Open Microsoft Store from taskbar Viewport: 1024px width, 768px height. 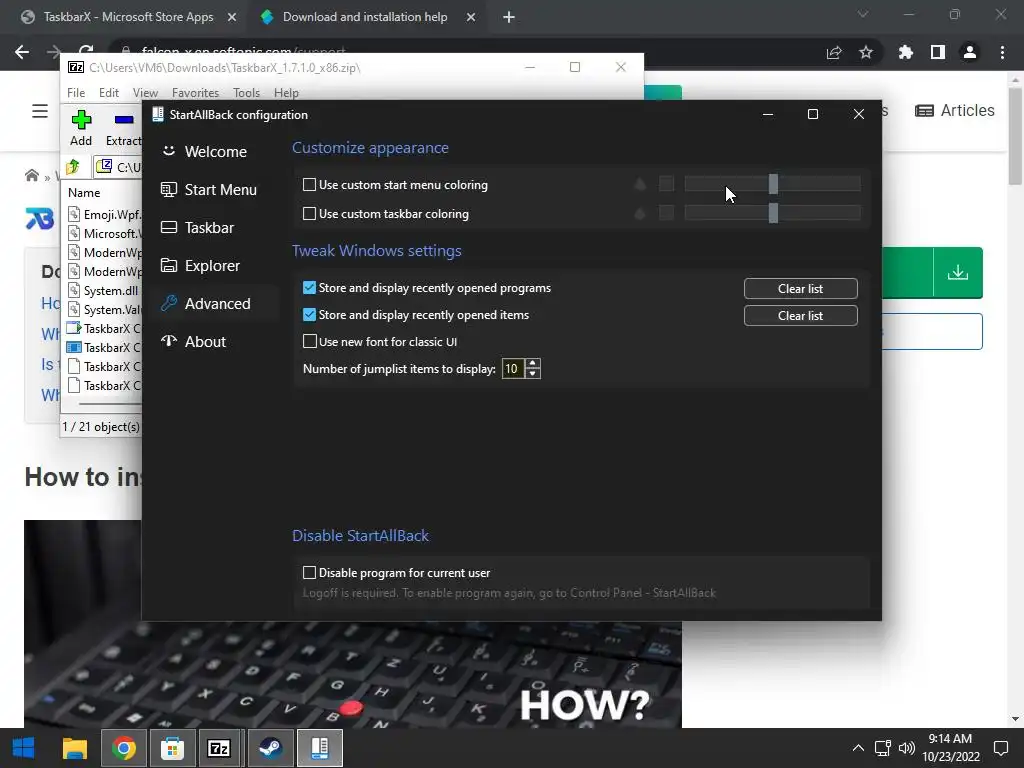point(172,748)
